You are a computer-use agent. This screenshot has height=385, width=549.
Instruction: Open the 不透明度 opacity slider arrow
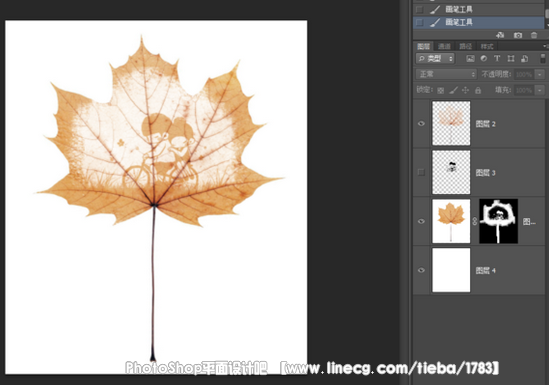[540, 75]
